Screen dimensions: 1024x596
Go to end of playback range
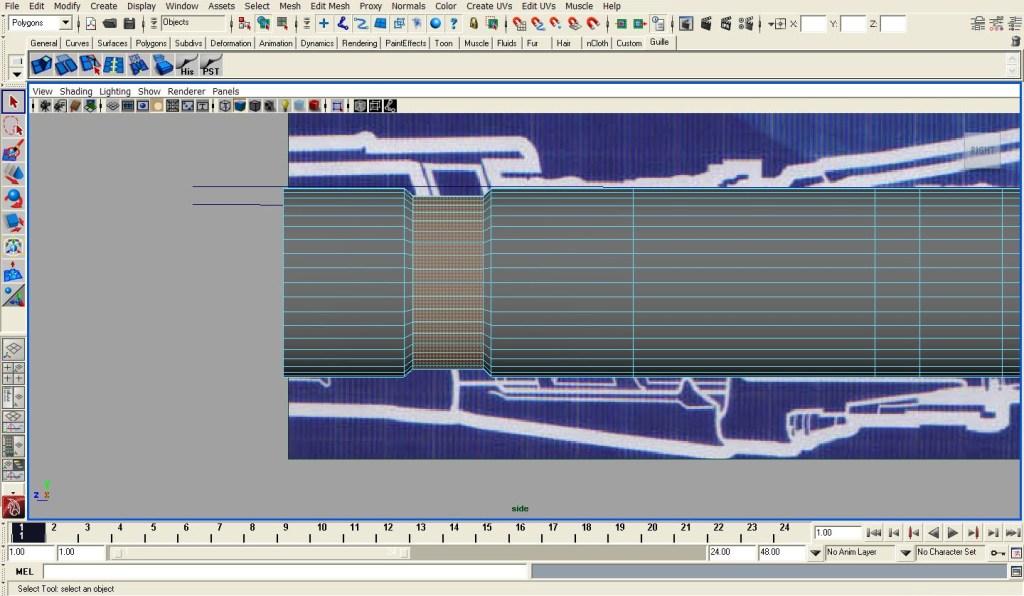click(x=1013, y=533)
